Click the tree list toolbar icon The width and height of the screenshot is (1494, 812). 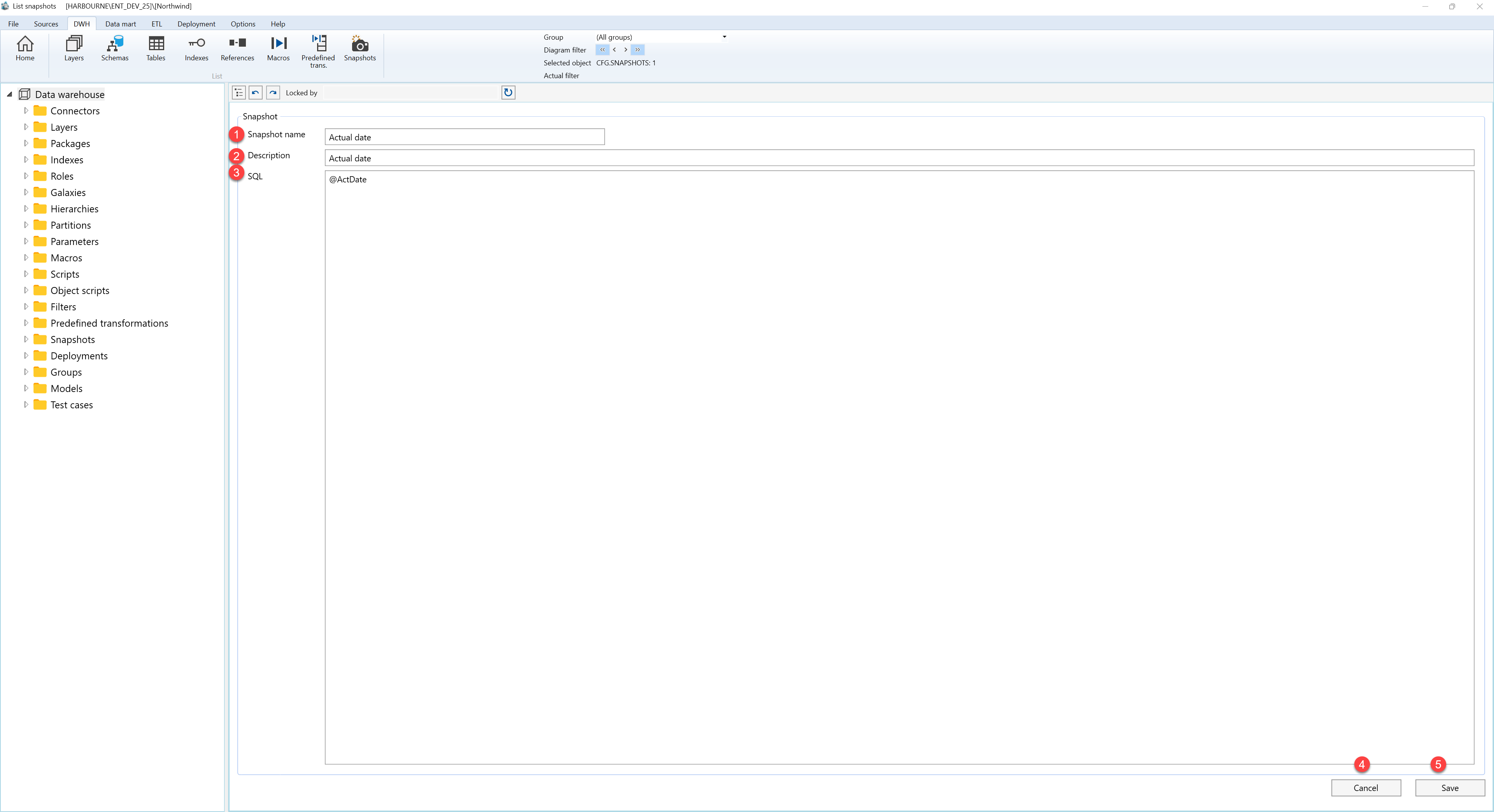pos(239,93)
